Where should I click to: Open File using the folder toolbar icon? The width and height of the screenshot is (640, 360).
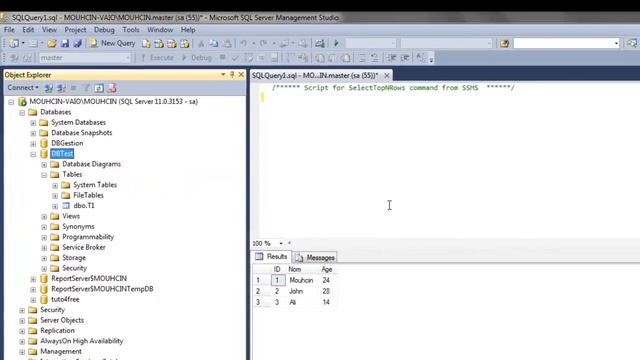click(x=52, y=43)
